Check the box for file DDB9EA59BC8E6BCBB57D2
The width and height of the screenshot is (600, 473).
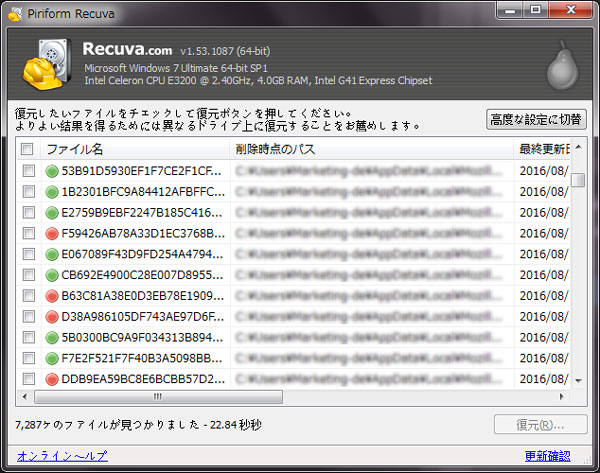point(29,379)
